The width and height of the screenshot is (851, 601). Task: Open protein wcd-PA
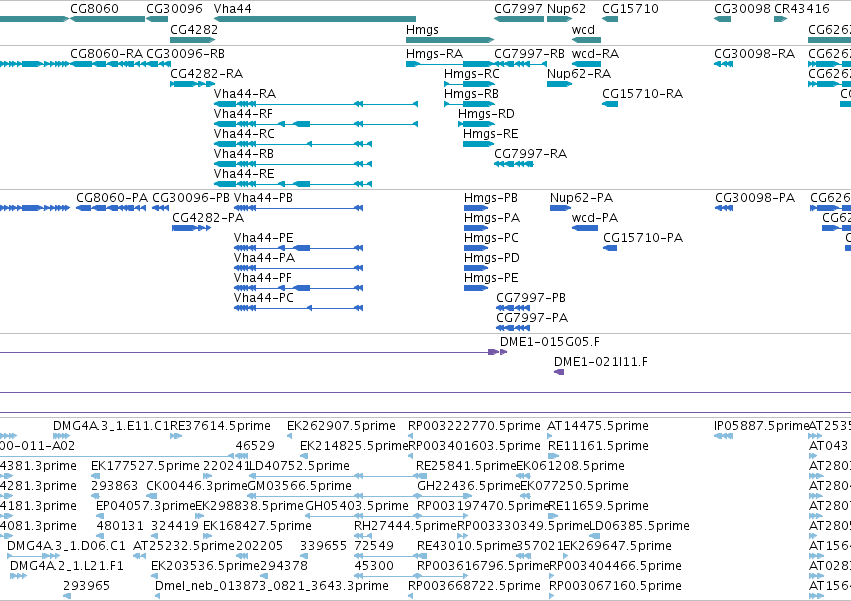point(595,218)
